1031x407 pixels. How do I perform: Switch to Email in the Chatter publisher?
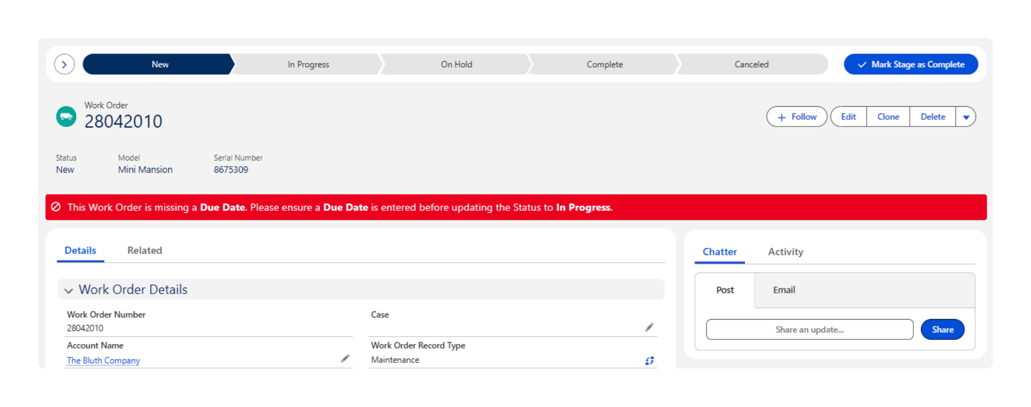click(x=784, y=290)
